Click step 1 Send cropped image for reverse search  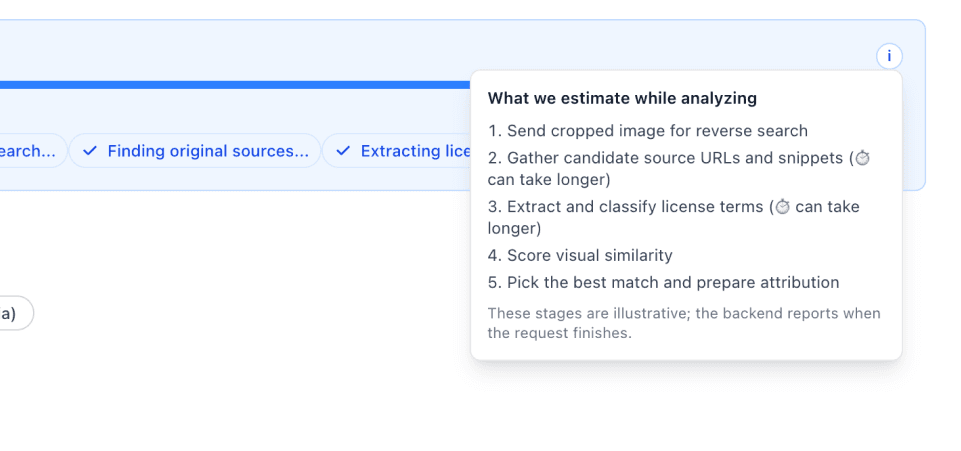(647, 130)
